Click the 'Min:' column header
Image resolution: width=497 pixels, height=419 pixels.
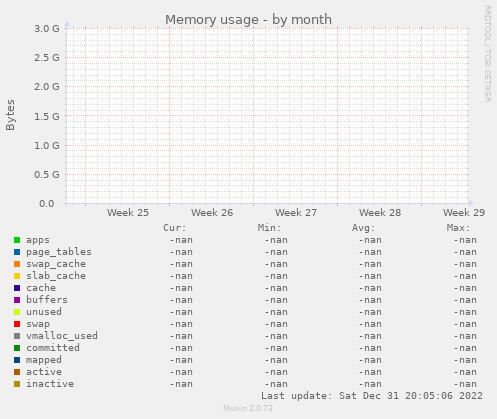[269, 228]
